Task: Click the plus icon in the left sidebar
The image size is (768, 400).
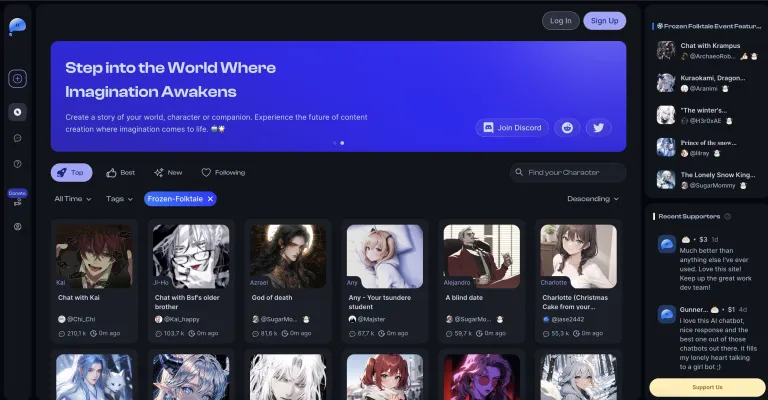Action: (17, 78)
